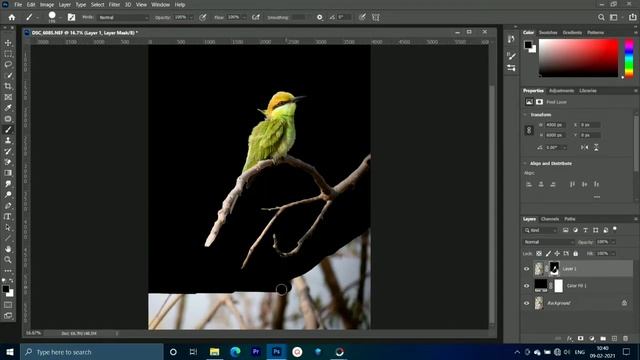Click the Add layer mask icon
Screen dimensions: 640x360
[x=580, y=338]
